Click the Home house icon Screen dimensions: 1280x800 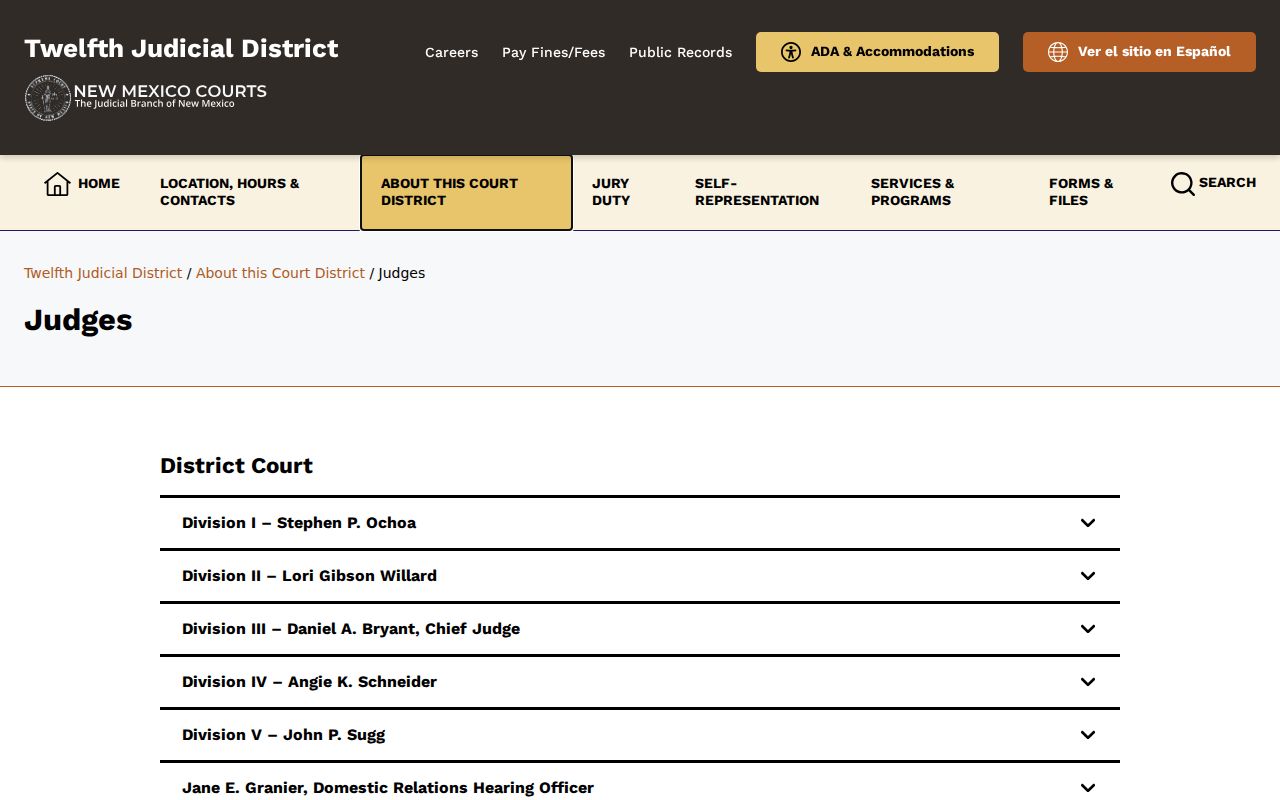point(57,184)
